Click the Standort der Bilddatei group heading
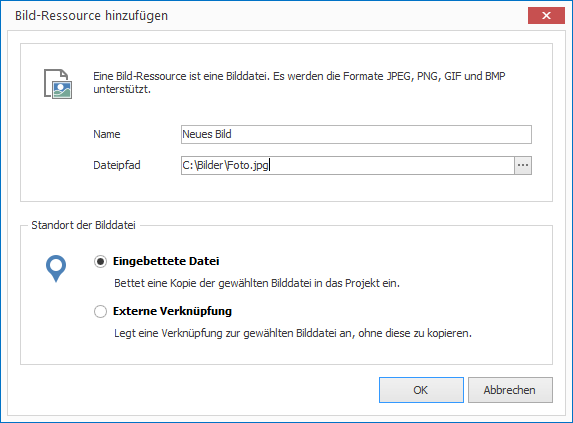573x423 pixels. (x=83, y=225)
